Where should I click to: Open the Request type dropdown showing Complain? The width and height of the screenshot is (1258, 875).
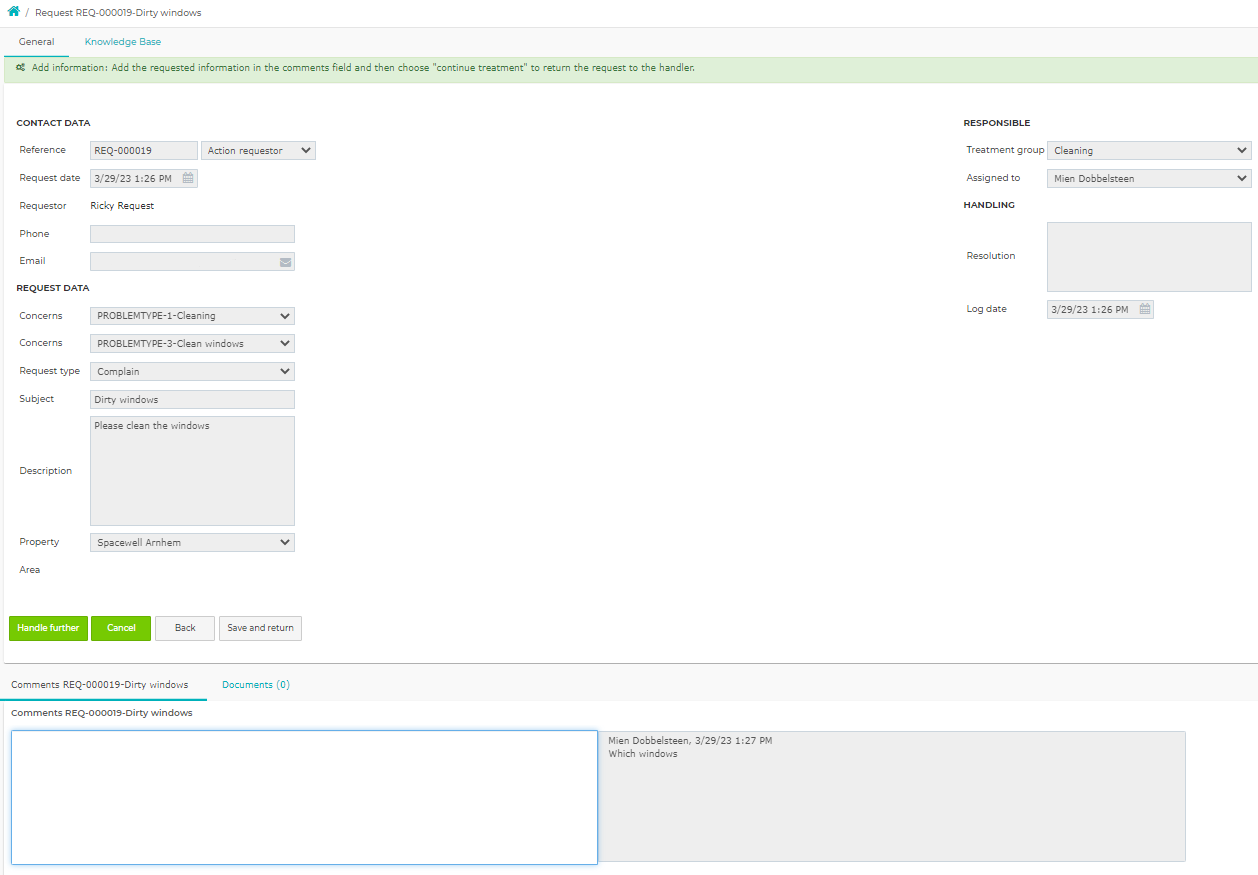pos(192,371)
